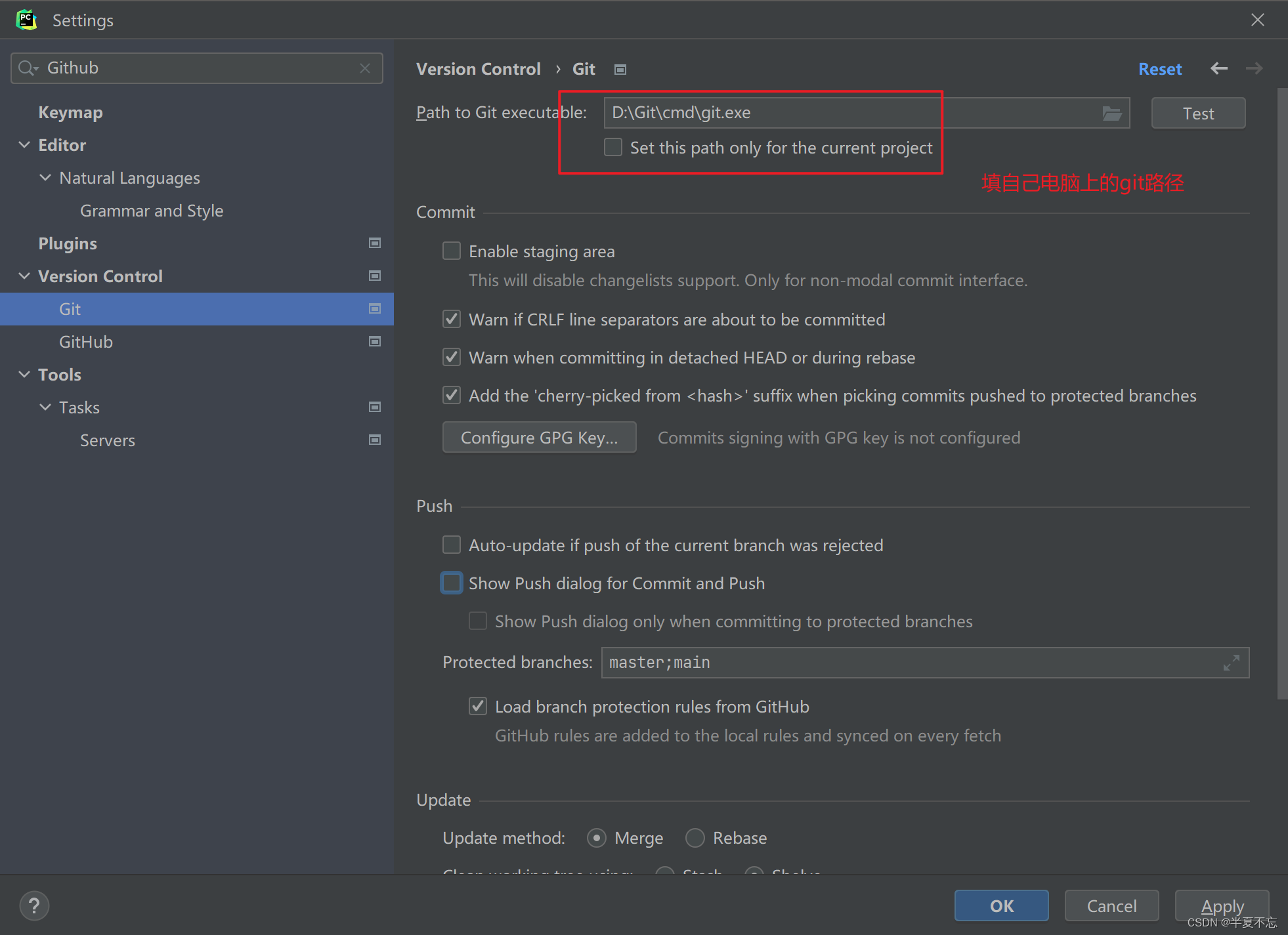The width and height of the screenshot is (1288, 935).
Task: Click the locate-in-tree icon beside Git breadcrumb
Action: 620,69
